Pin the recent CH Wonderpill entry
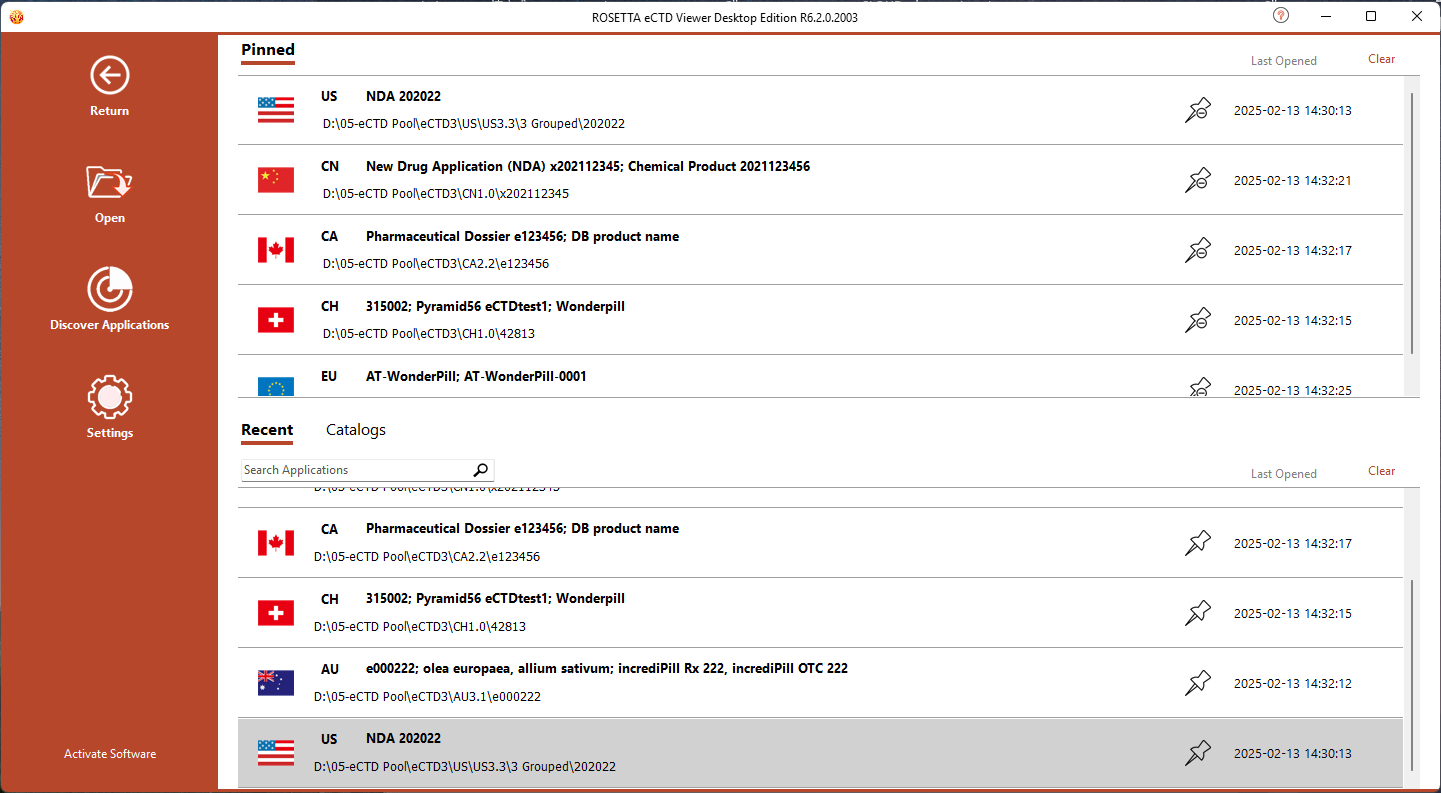Viewport: 1441px width, 793px height. pyautogui.click(x=1198, y=614)
